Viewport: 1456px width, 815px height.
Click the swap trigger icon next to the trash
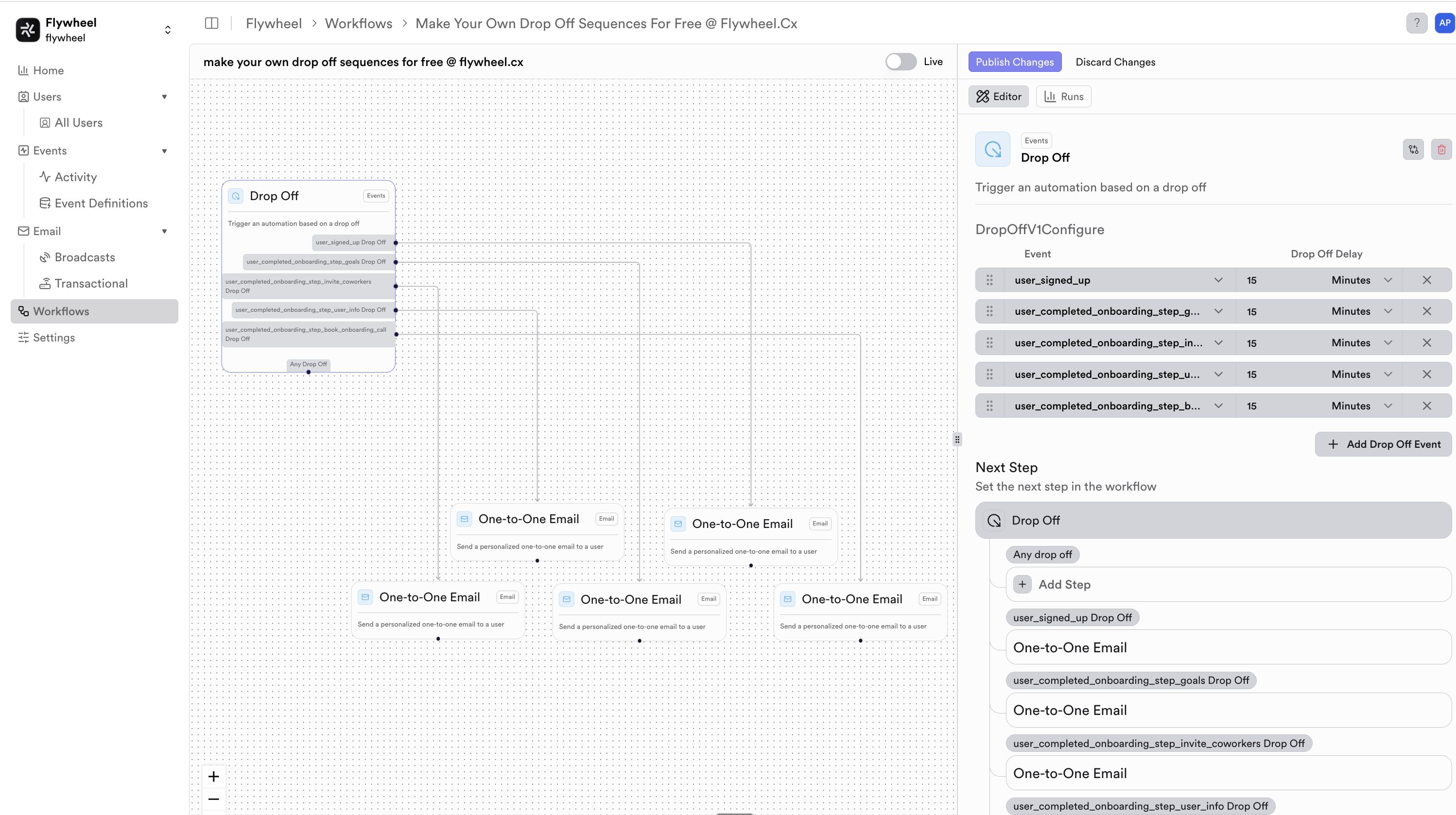[1414, 149]
